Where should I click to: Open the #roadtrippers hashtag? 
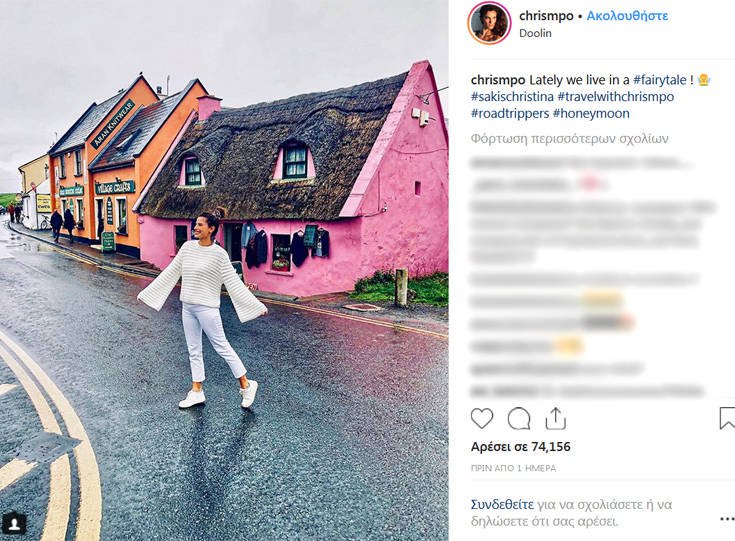[510, 114]
